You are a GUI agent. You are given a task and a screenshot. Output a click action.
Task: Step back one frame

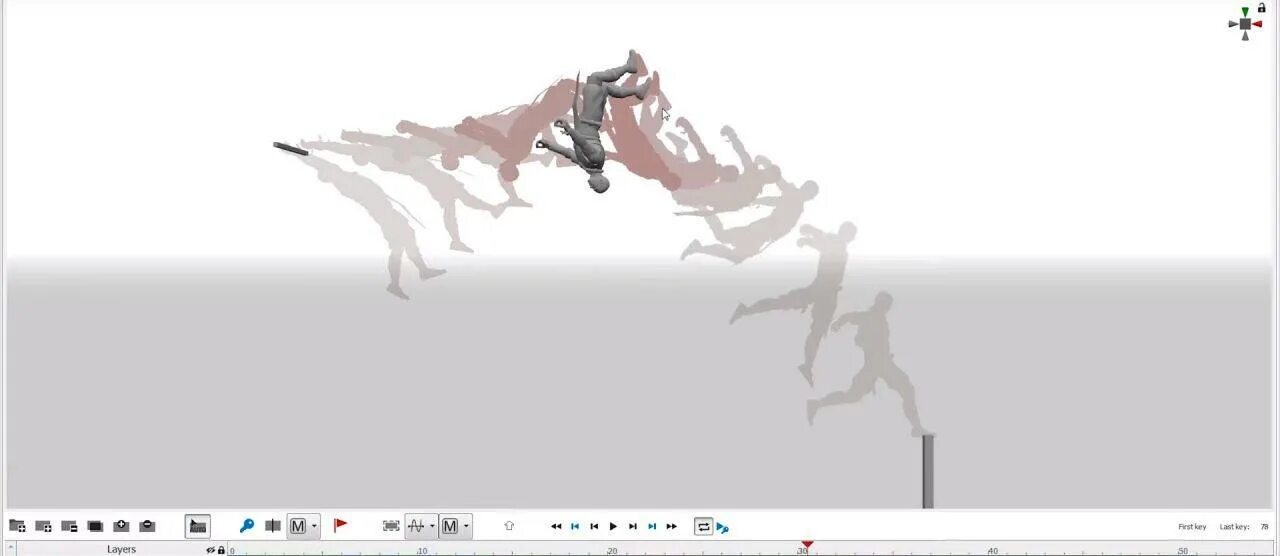coord(594,526)
